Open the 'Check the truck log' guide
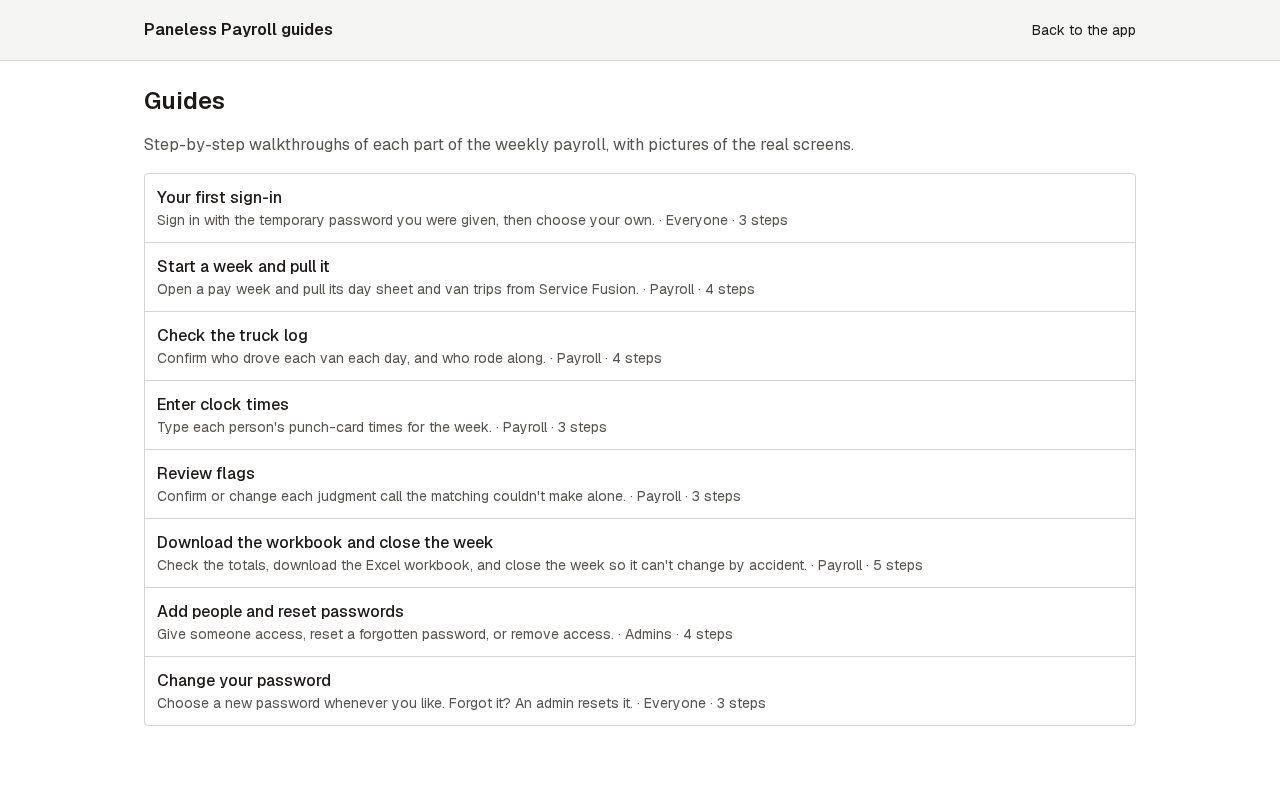The width and height of the screenshot is (1280, 800). tap(640, 346)
